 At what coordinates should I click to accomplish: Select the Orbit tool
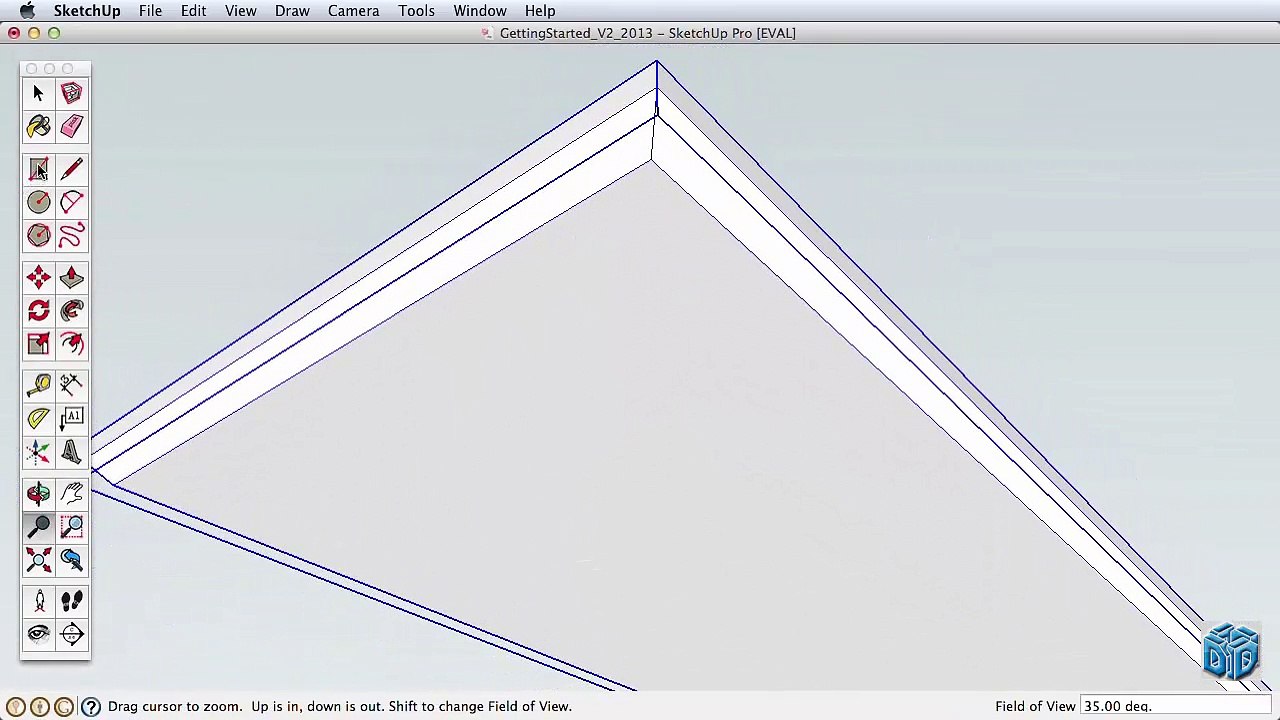(x=38, y=493)
